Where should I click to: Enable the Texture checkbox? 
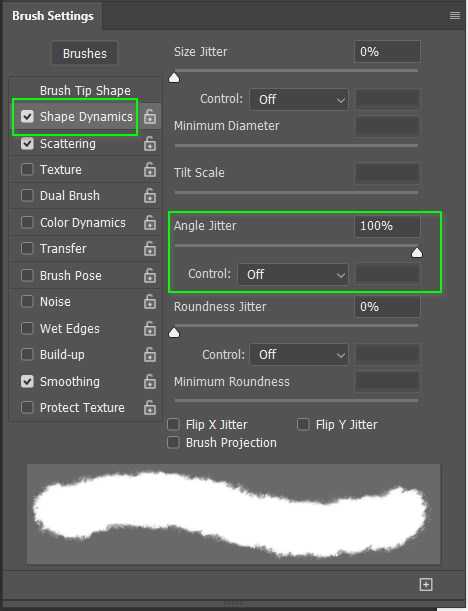click(x=27, y=170)
